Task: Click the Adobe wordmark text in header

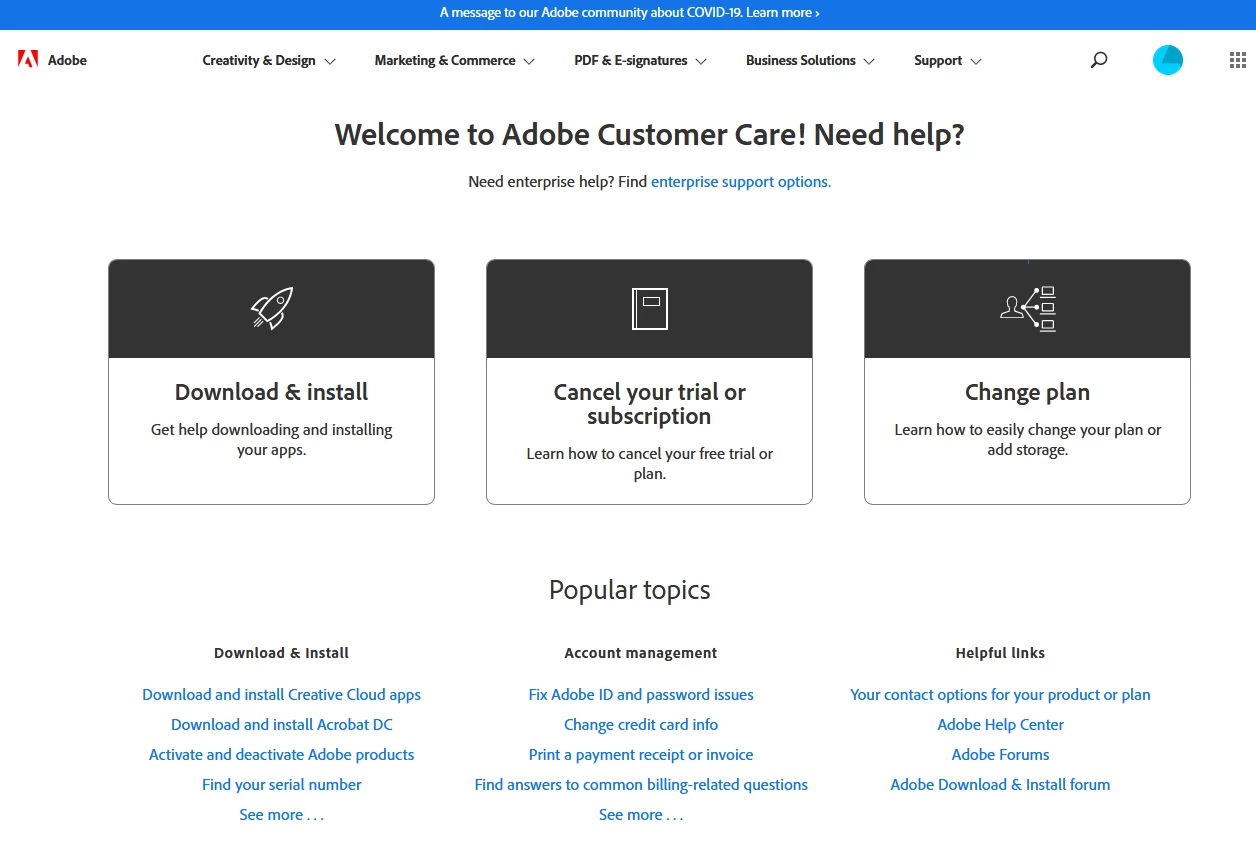Action: tap(67, 60)
